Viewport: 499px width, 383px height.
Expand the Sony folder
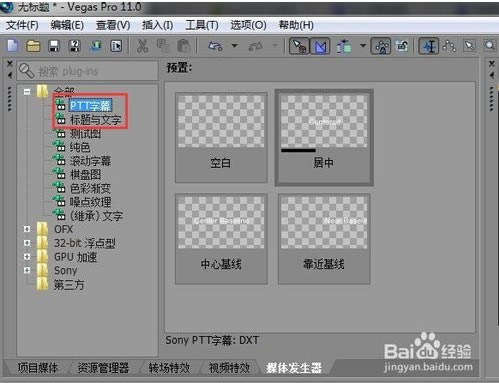tap(27, 270)
